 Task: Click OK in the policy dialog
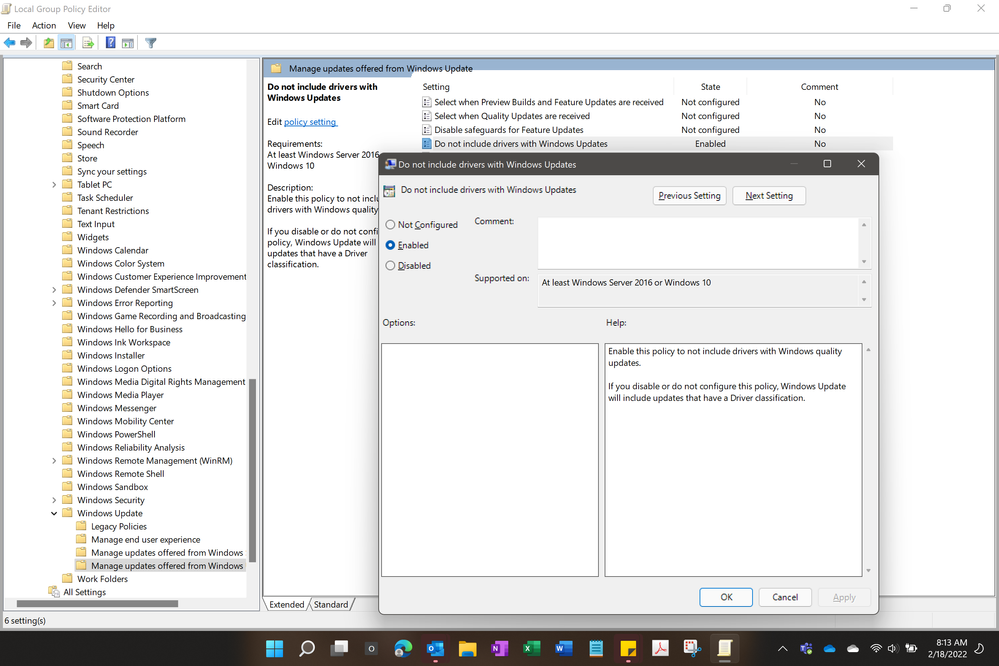coord(726,597)
